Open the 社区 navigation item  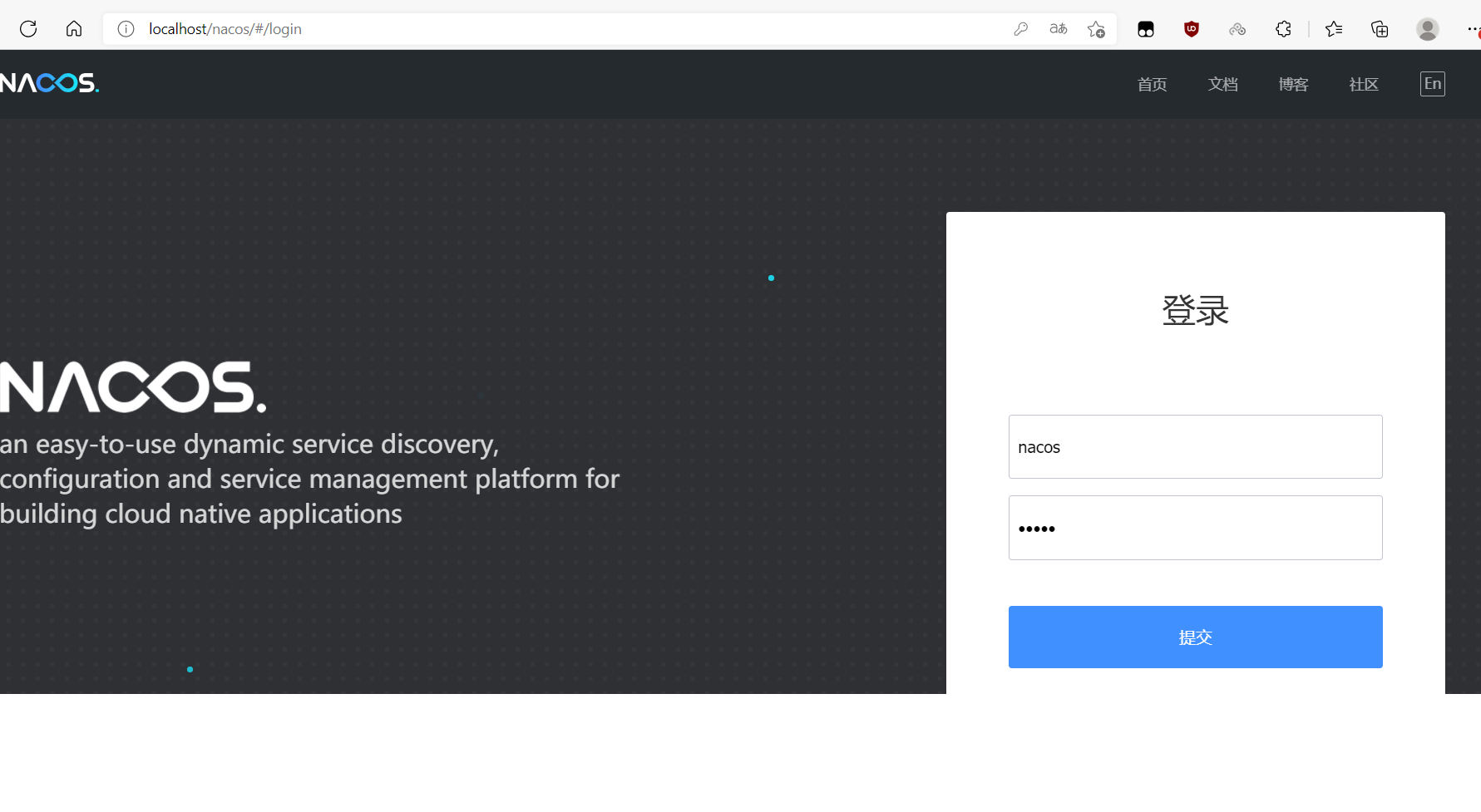[x=1364, y=84]
